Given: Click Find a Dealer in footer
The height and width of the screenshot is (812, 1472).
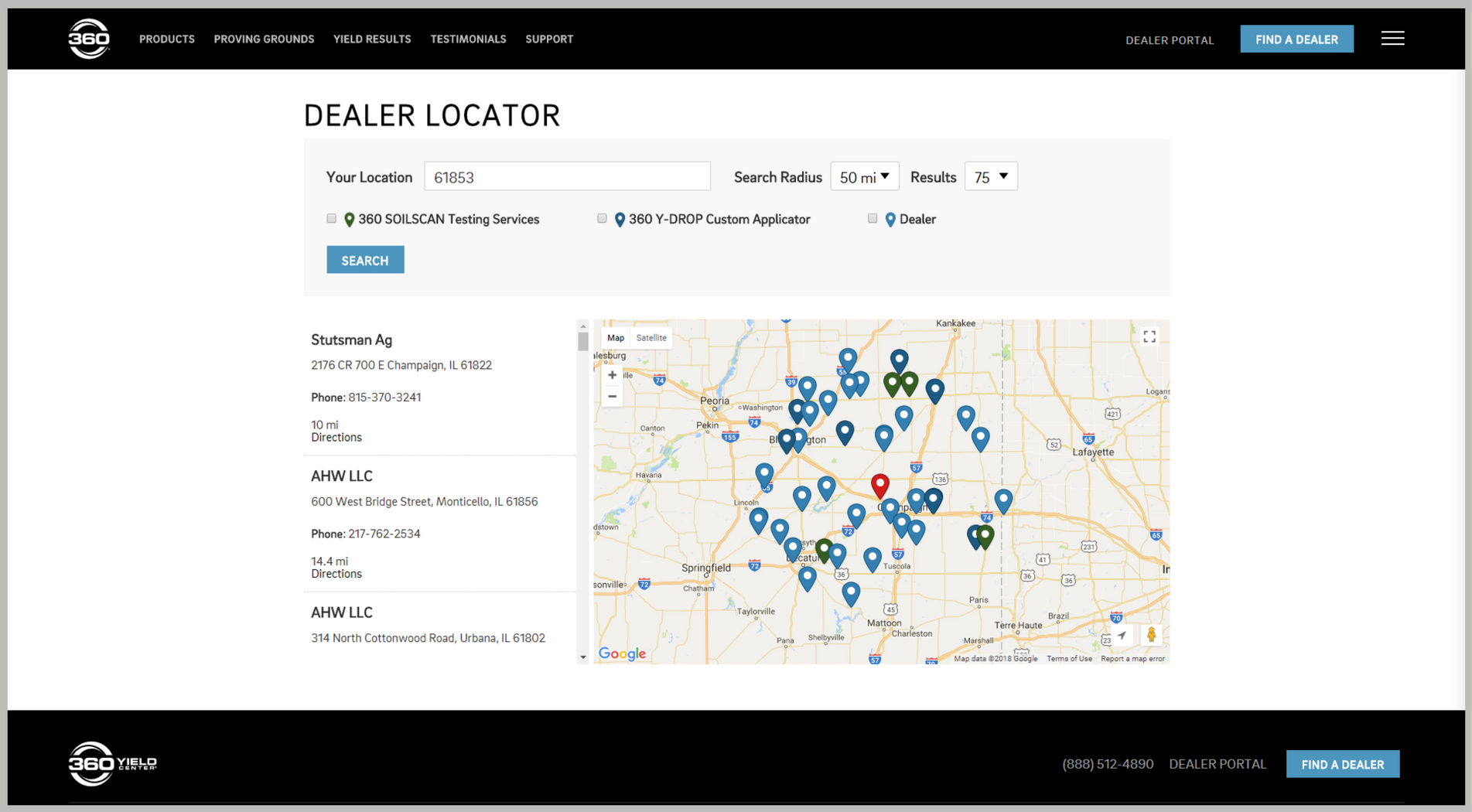Looking at the screenshot, I should pos(1342,764).
